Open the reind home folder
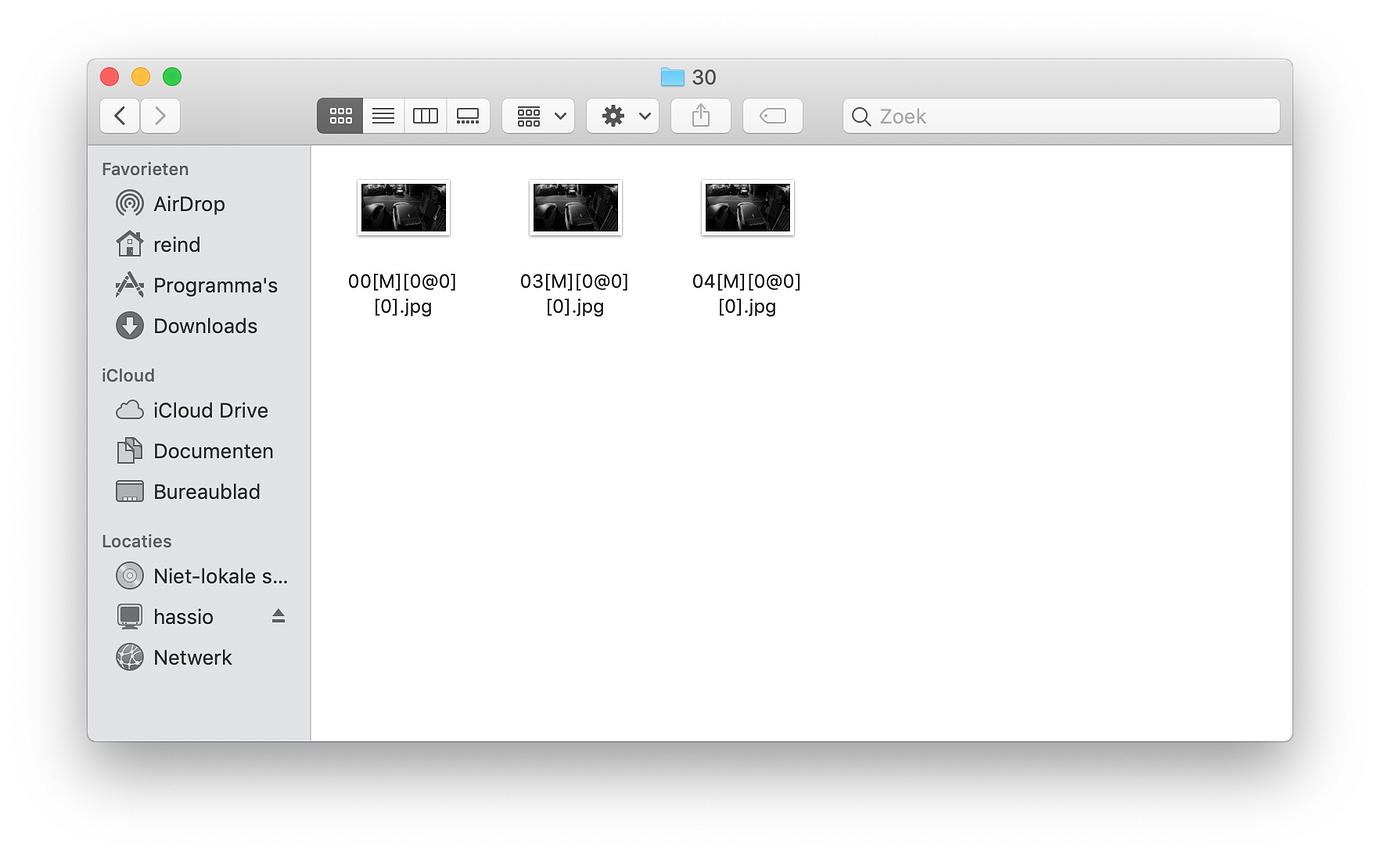 tap(178, 244)
